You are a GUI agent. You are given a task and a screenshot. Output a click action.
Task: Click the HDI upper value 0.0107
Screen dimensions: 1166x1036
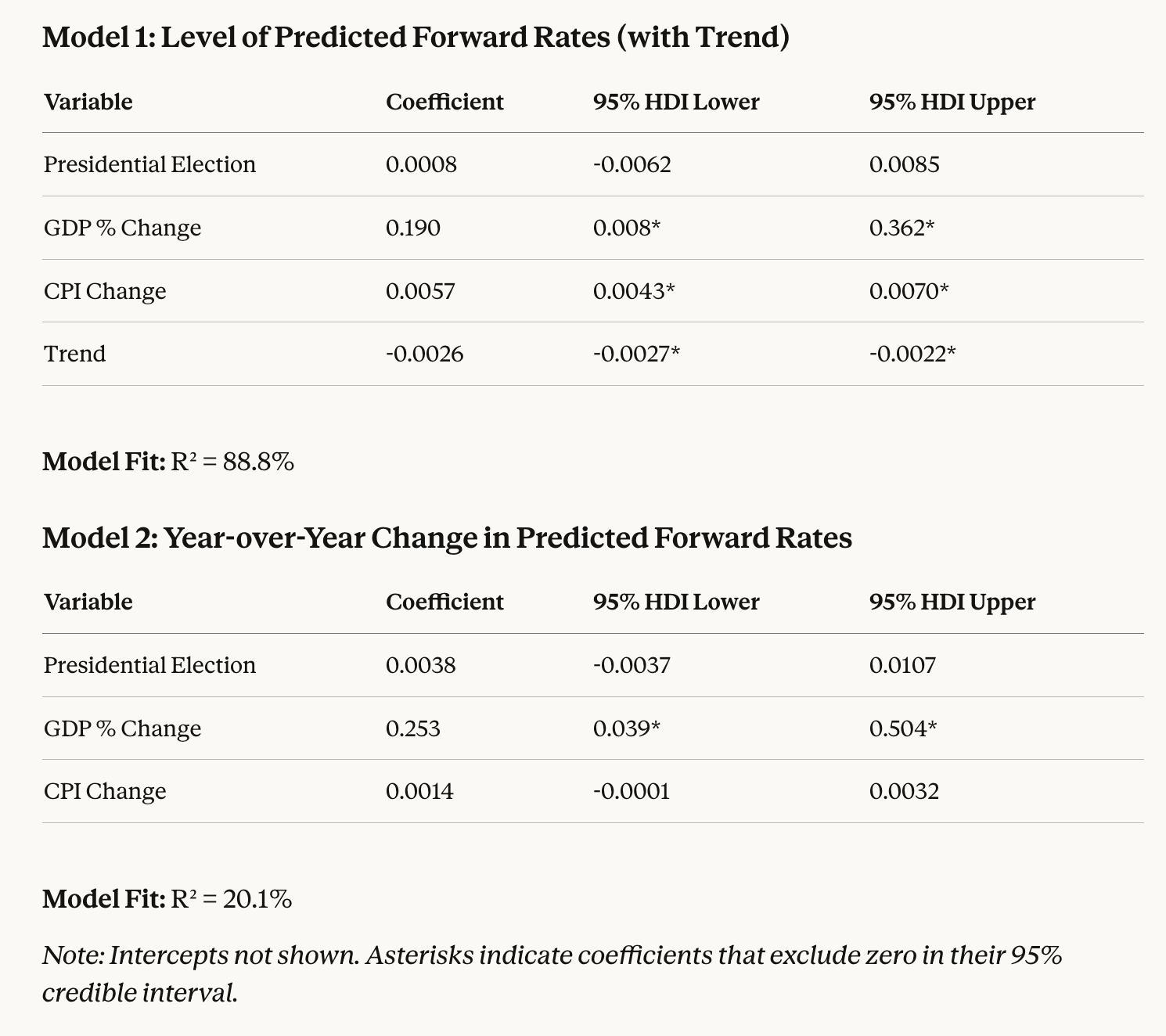tap(902, 665)
